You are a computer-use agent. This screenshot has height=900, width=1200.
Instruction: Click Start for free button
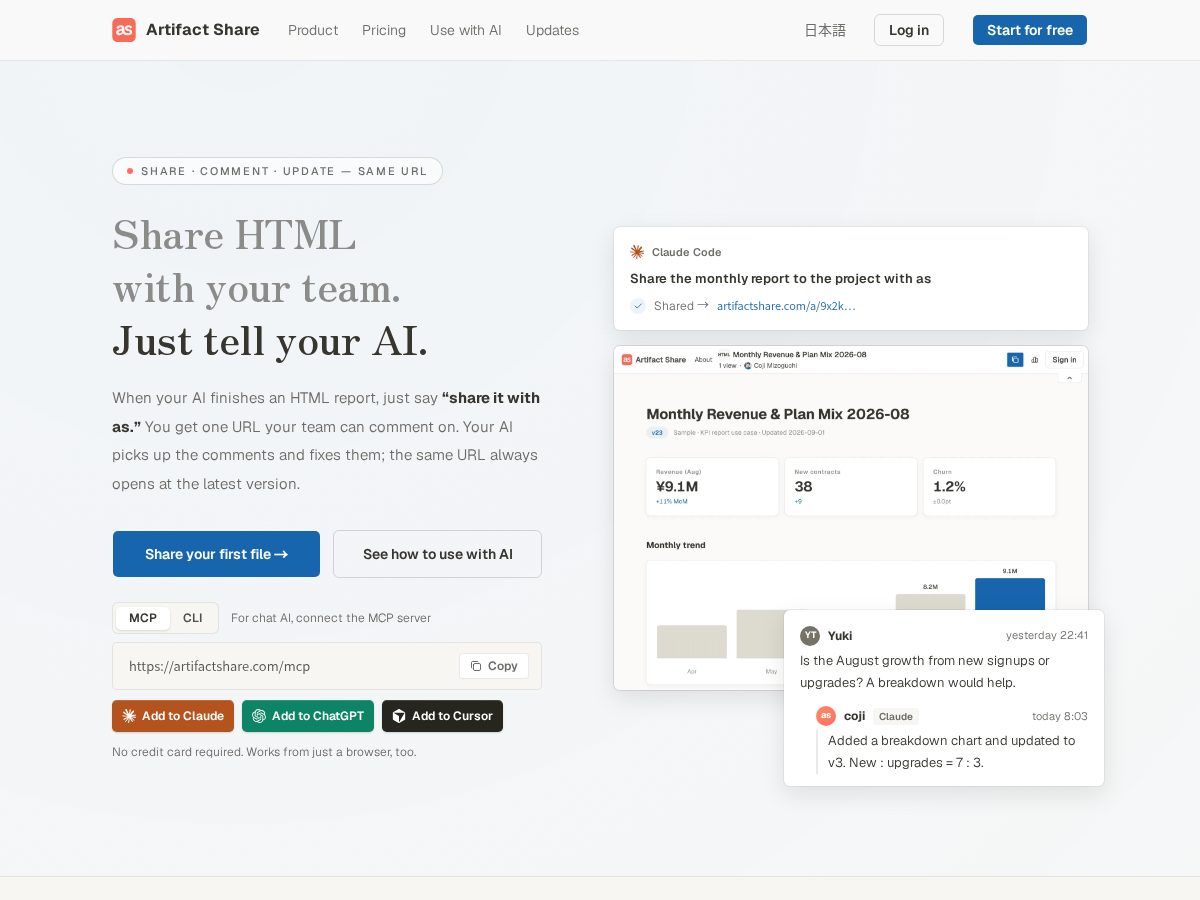tap(1030, 30)
